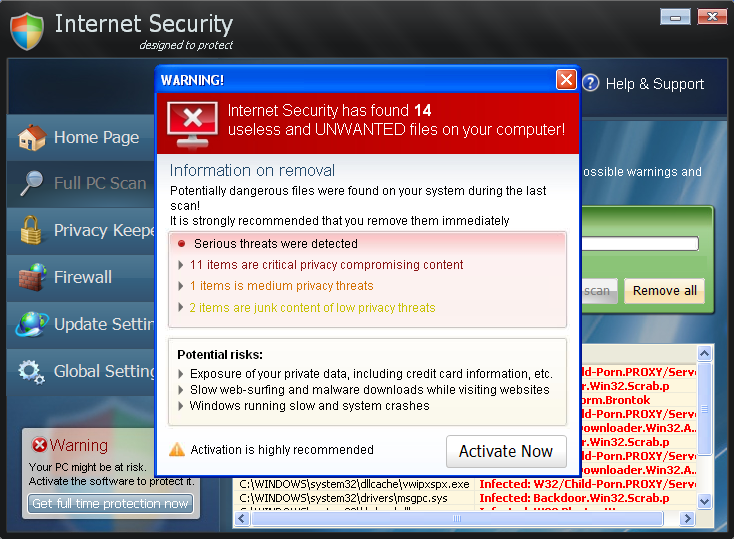Click the Firewall brick wall icon
Image resolution: width=734 pixels, height=539 pixels.
[x=32, y=277]
